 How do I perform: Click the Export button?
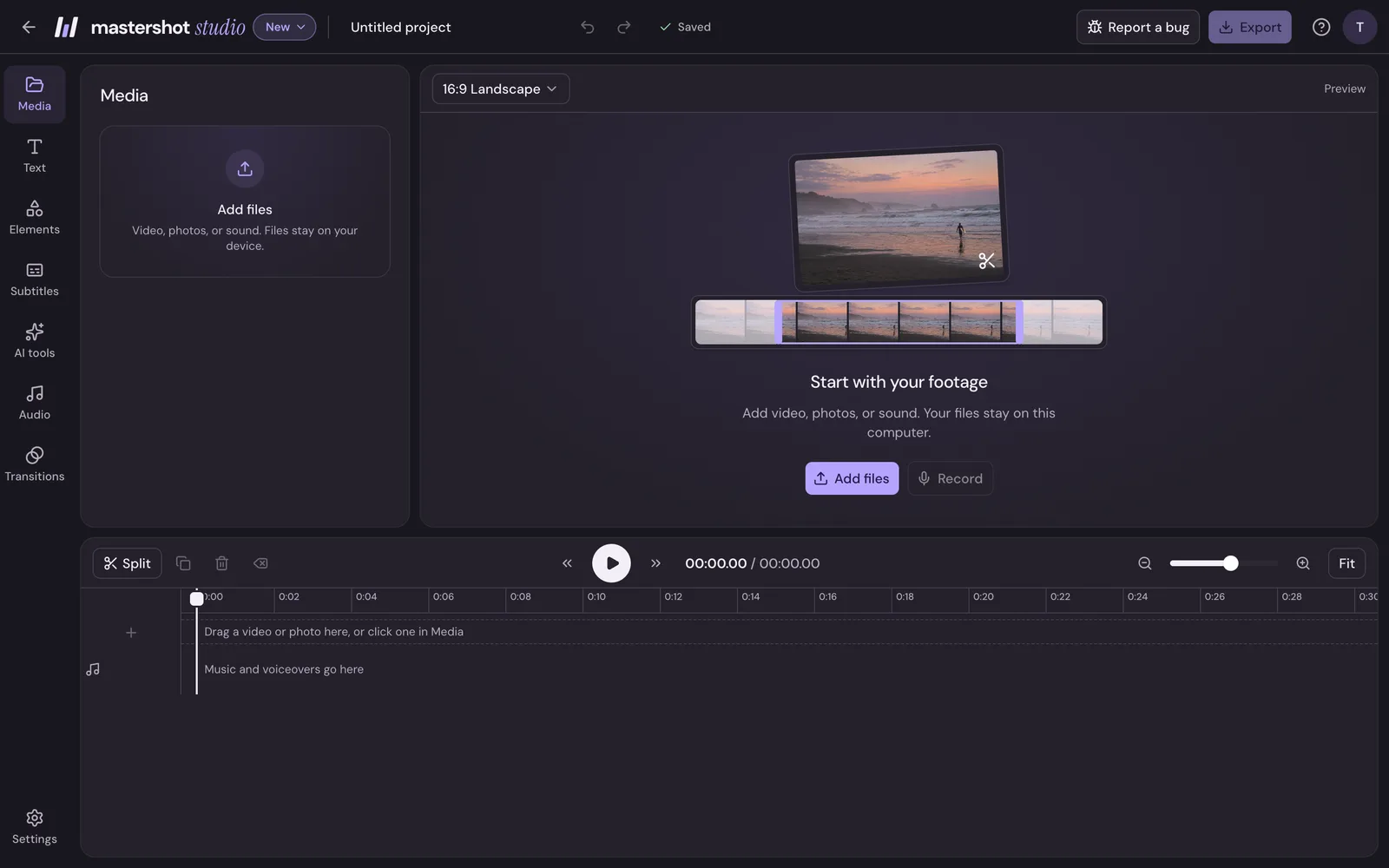pyautogui.click(x=1250, y=27)
